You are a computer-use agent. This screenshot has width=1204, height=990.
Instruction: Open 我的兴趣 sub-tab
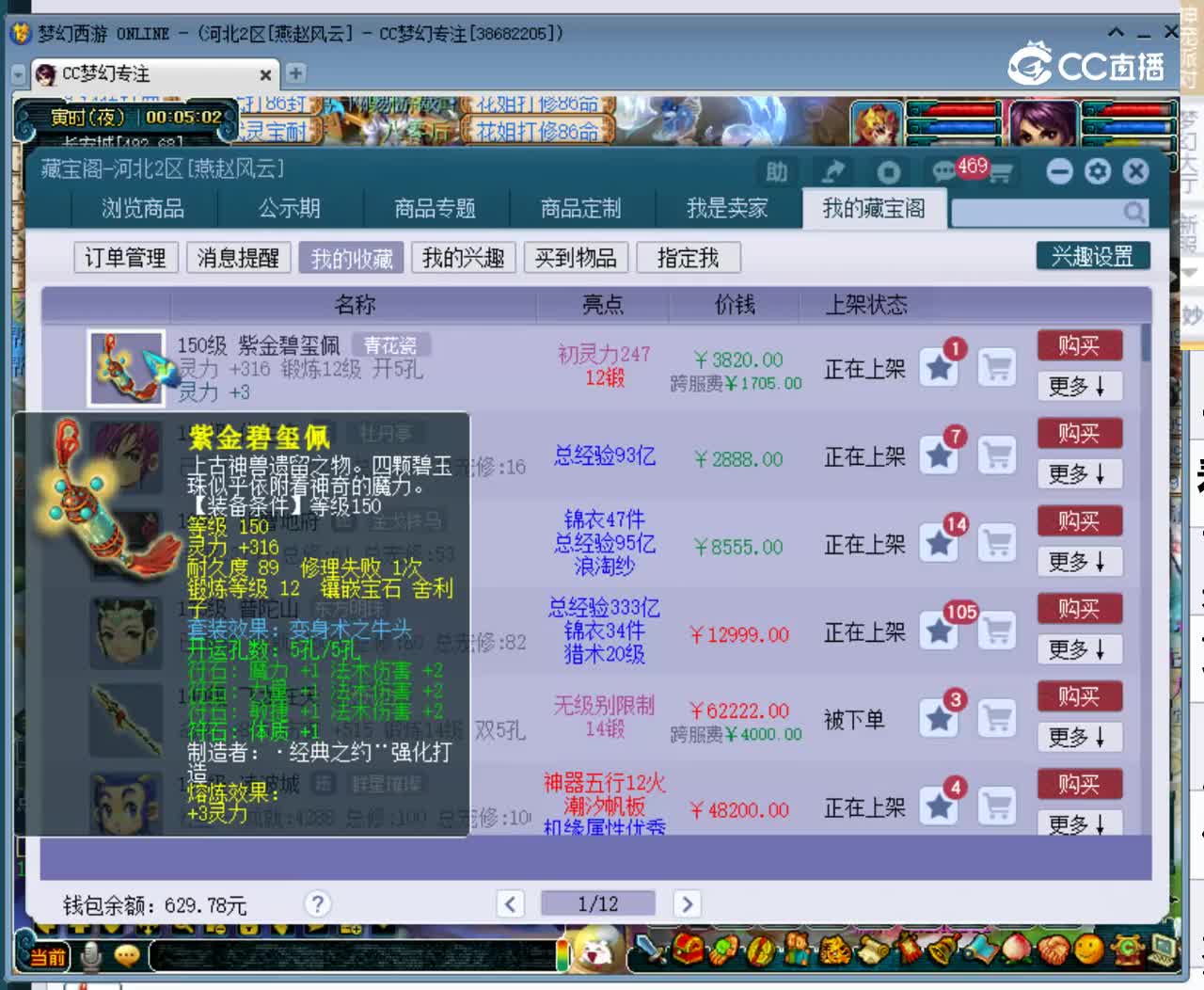point(463,258)
